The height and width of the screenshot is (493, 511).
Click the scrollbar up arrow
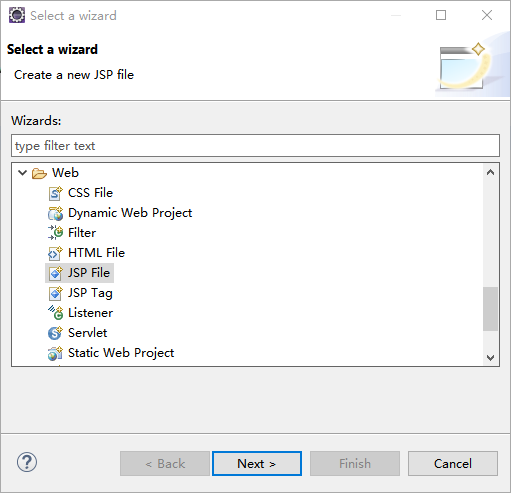[490, 172]
